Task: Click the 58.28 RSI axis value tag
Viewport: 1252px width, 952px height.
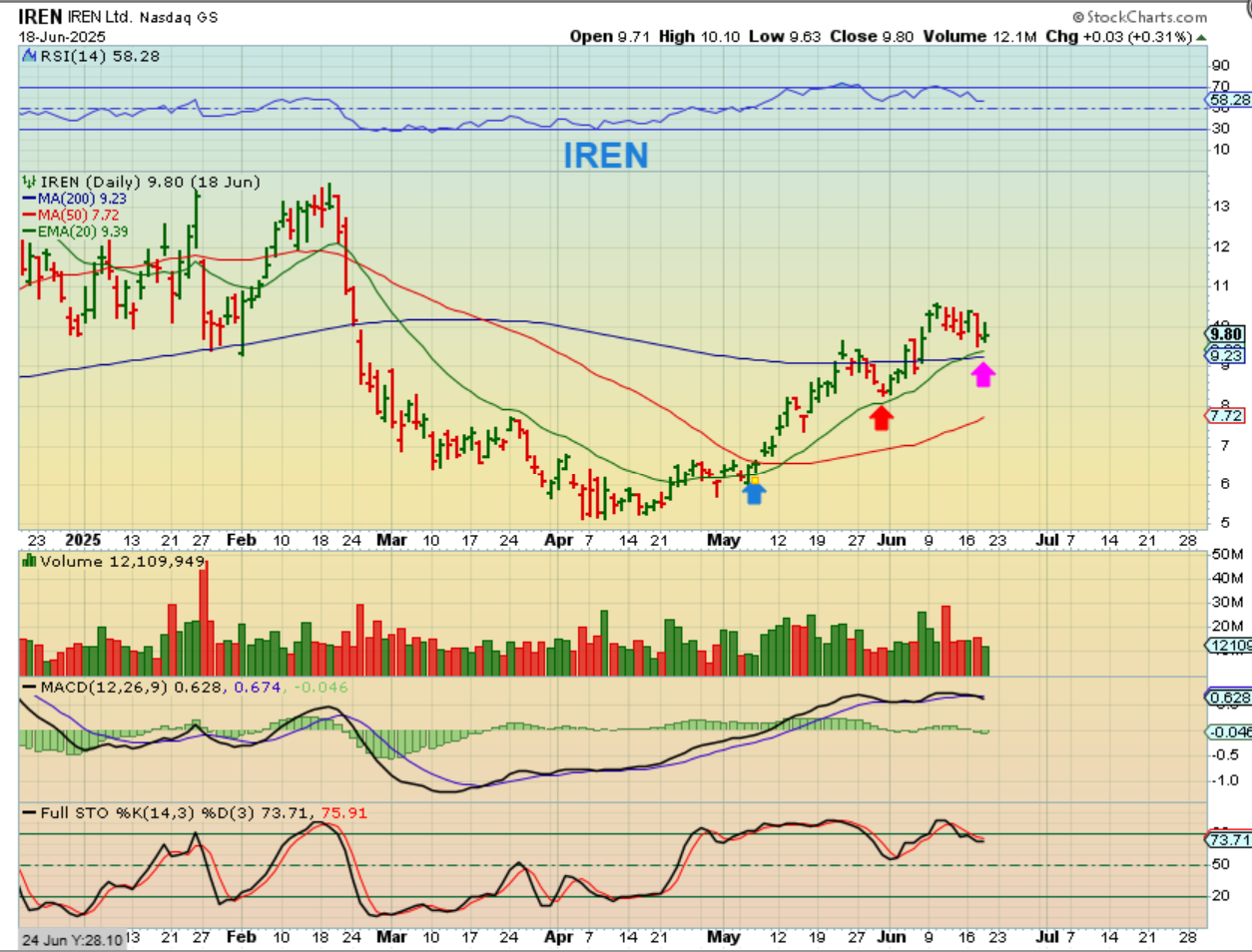Action: click(x=1229, y=100)
